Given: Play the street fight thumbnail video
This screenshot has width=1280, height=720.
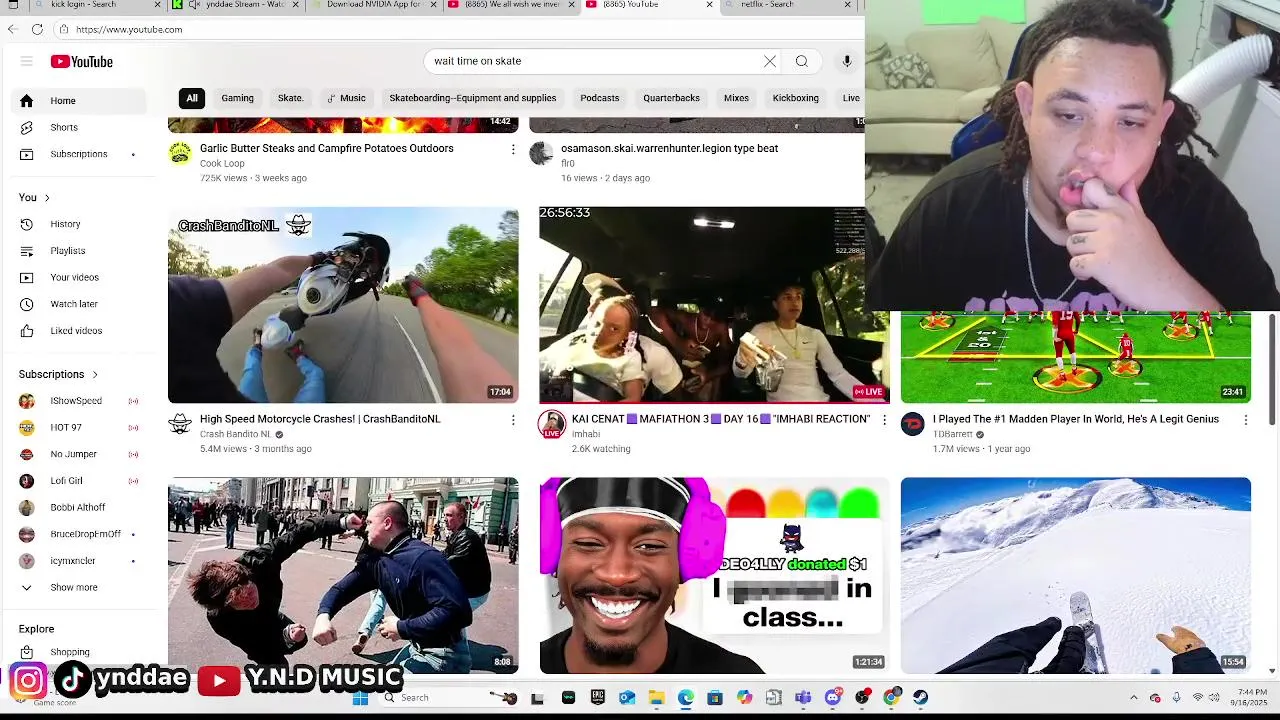Looking at the screenshot, I should 343,575.
